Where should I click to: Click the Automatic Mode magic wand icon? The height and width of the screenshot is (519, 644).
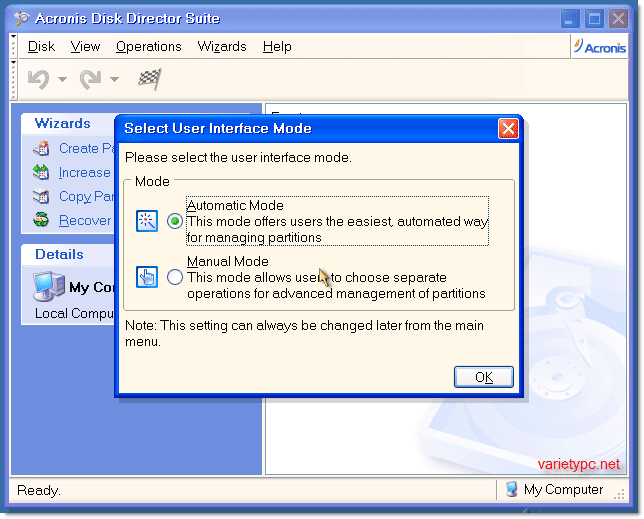[147, 221]
